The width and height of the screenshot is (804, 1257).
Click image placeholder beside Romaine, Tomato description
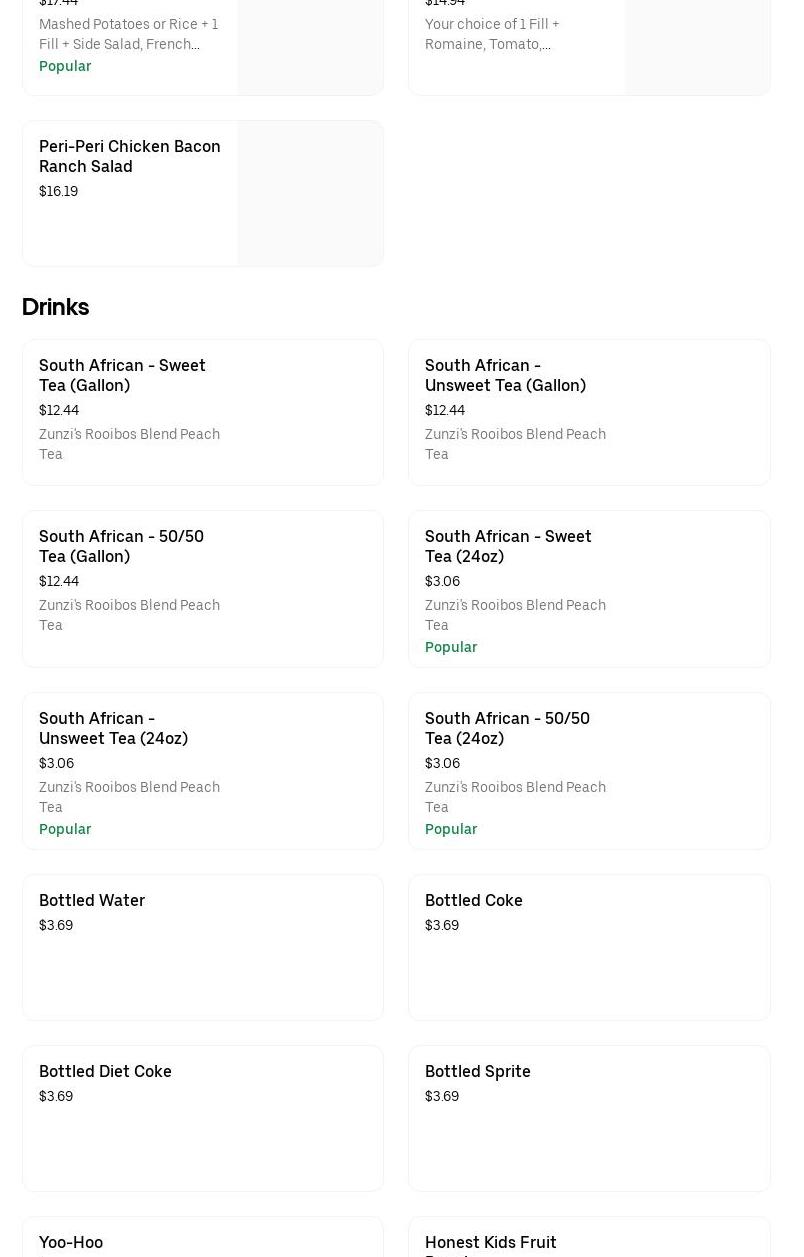[x=697, y=47]
